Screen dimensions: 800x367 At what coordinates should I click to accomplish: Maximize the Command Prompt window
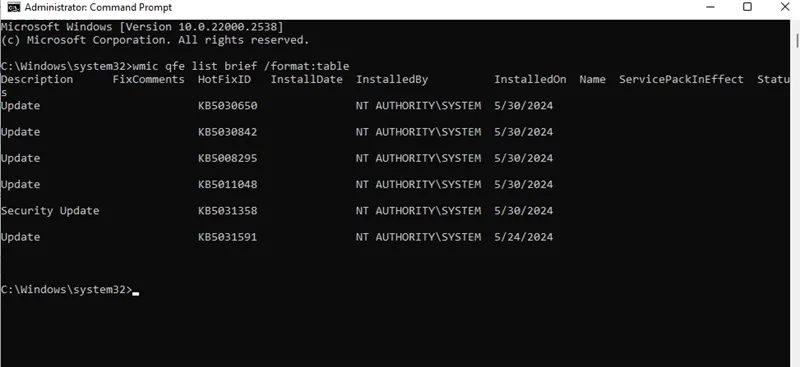(747, 7)
